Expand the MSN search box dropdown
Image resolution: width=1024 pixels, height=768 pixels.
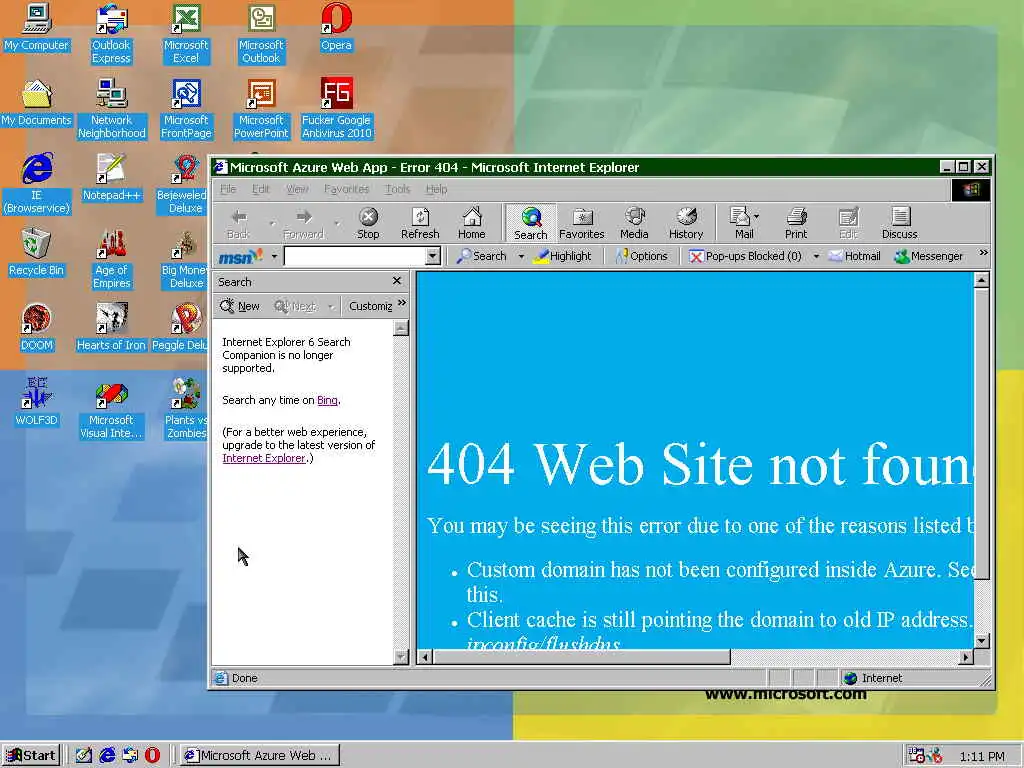[x=432, y=256]
